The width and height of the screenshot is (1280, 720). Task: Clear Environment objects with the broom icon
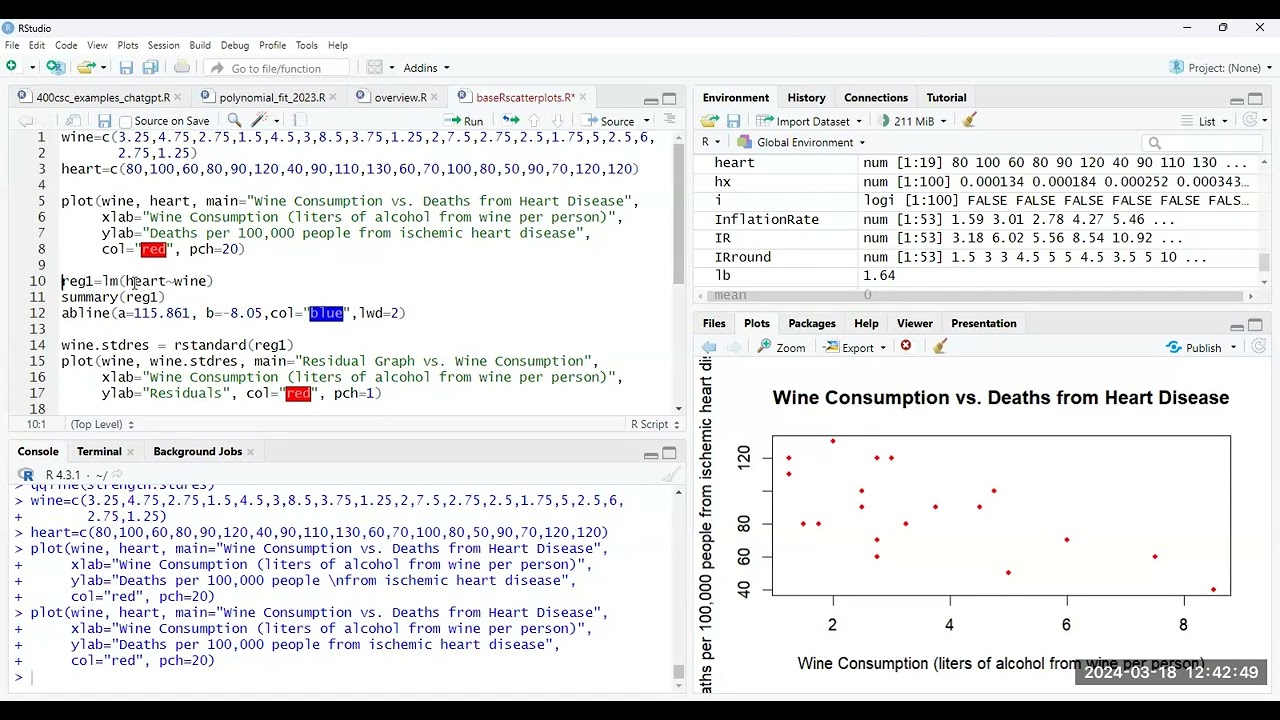[969, 120]
